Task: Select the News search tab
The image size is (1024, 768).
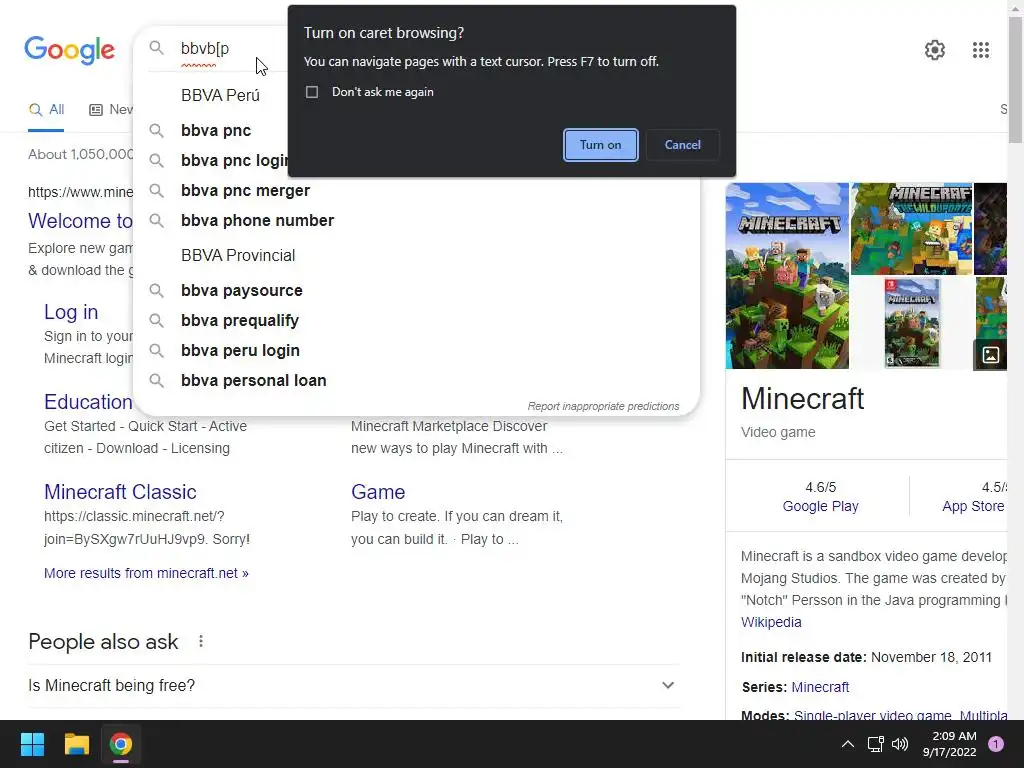Action: (x=111, y=110)
